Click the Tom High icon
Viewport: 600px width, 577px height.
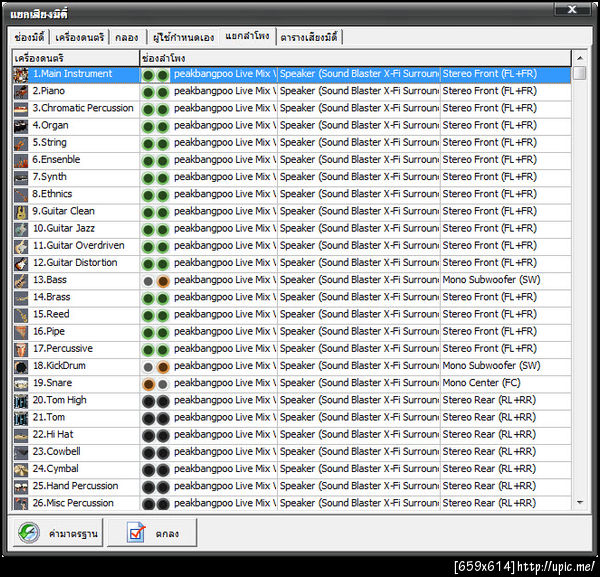point(21,401)
